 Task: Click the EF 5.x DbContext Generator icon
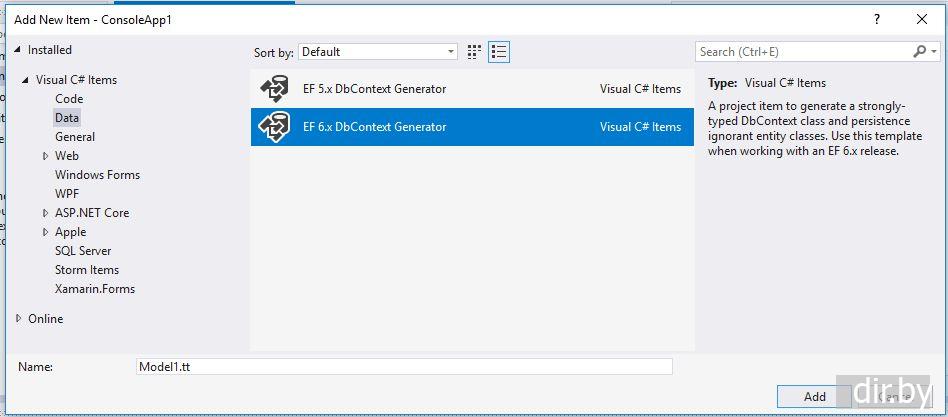[x=274, y=89]
